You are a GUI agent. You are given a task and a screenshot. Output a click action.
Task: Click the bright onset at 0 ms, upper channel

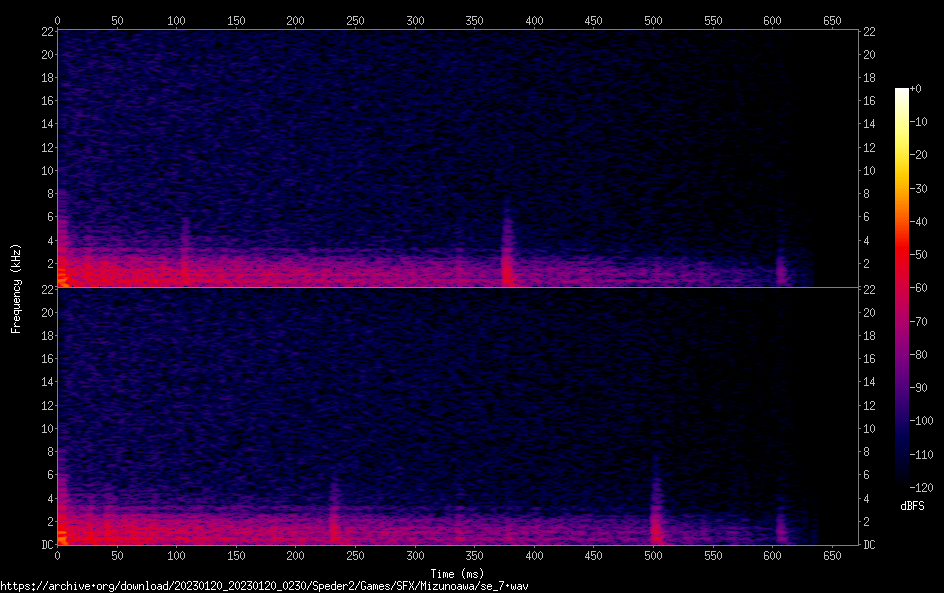[62, 275]
